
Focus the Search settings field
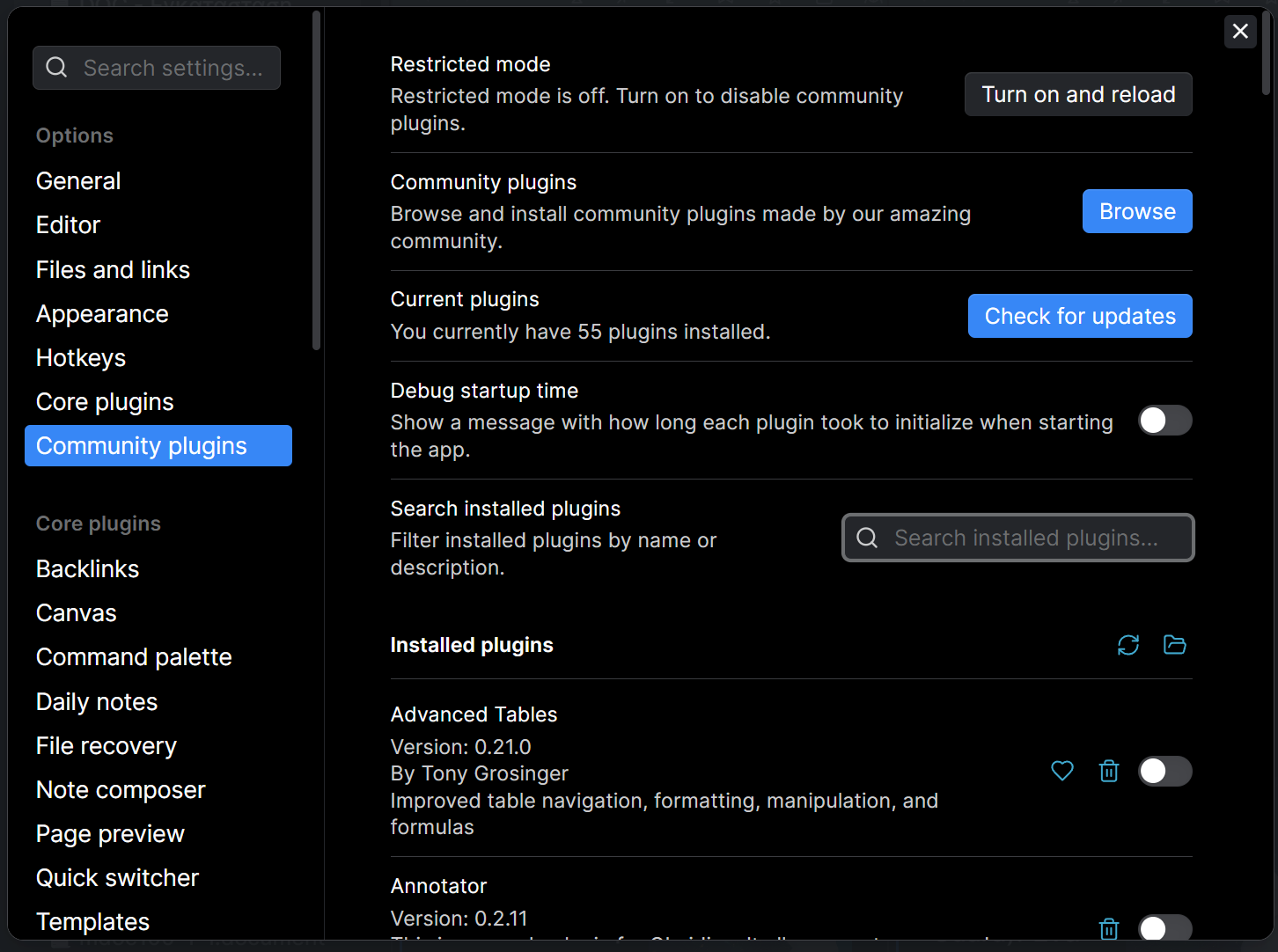157,68
